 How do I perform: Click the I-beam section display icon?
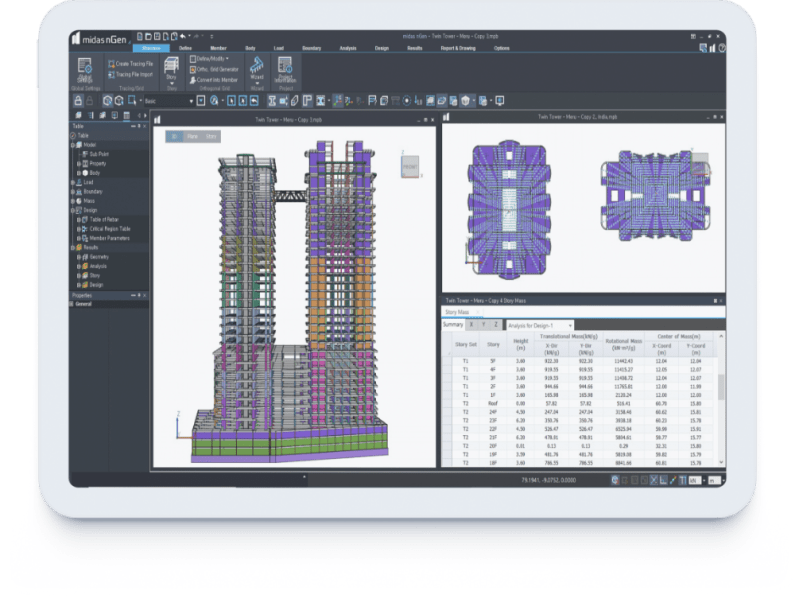tap(272, 101)
